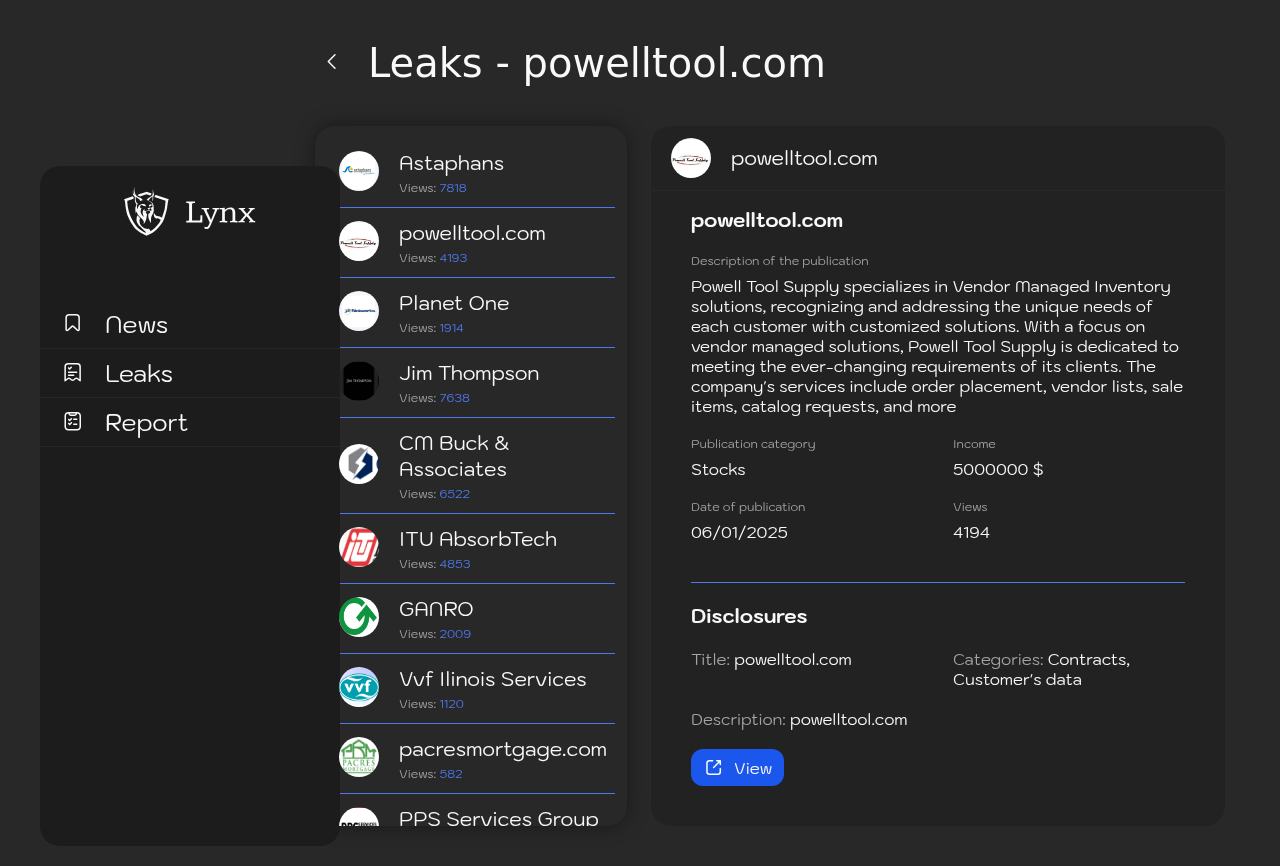
Task: Open News section in sidebar
Action: pyautogui.click(x=190, y=324)
